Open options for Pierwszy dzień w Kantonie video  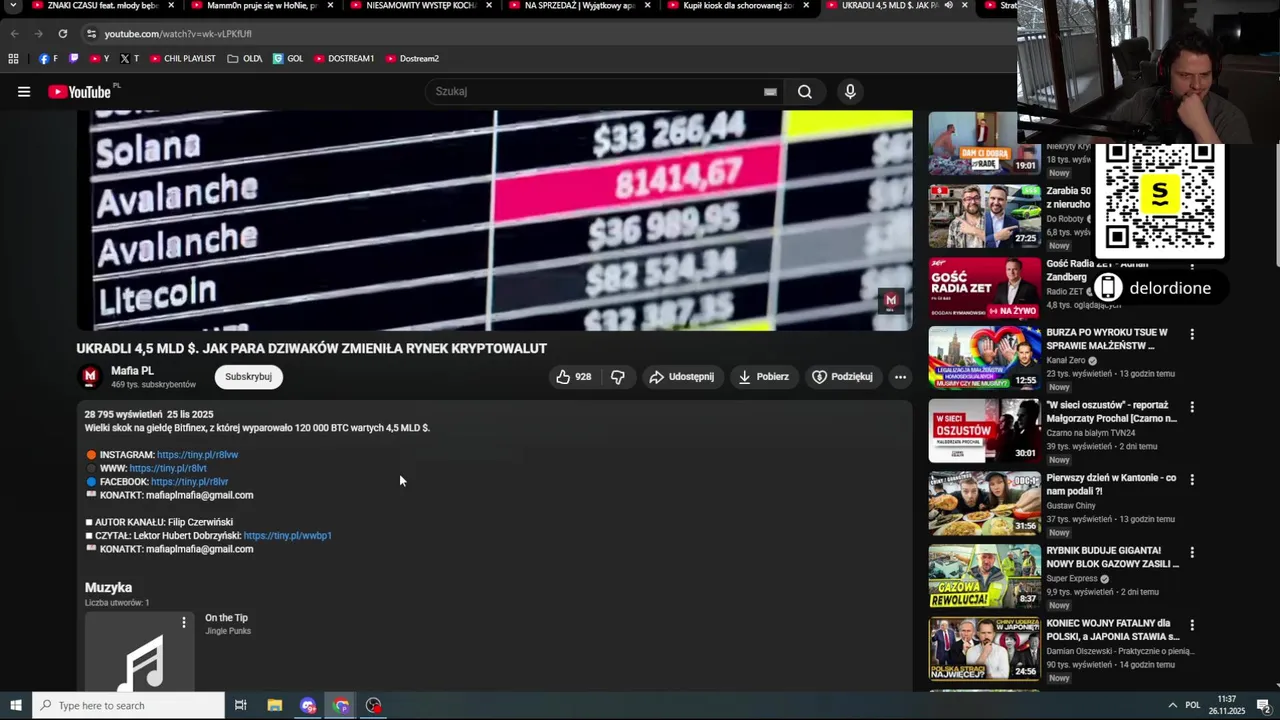(1191, 480)
